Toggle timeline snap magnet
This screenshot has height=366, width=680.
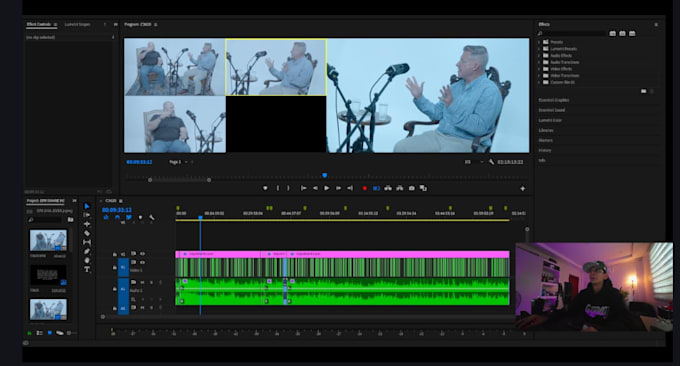click(x=117, y=217)
